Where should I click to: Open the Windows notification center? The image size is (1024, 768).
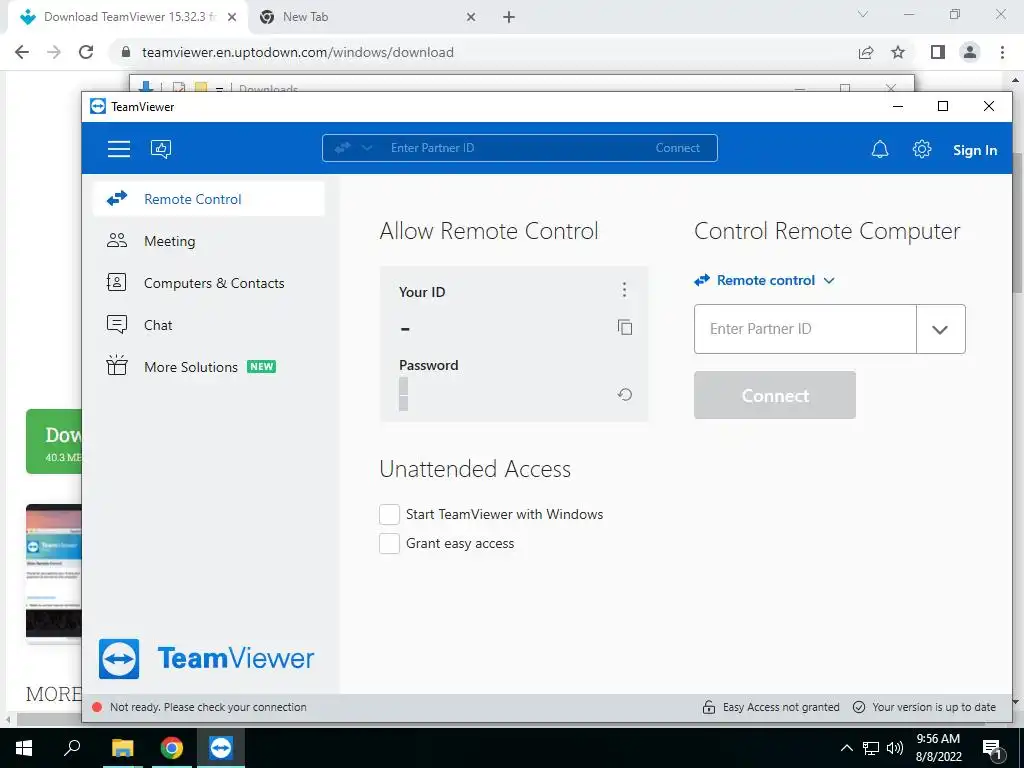993,749
